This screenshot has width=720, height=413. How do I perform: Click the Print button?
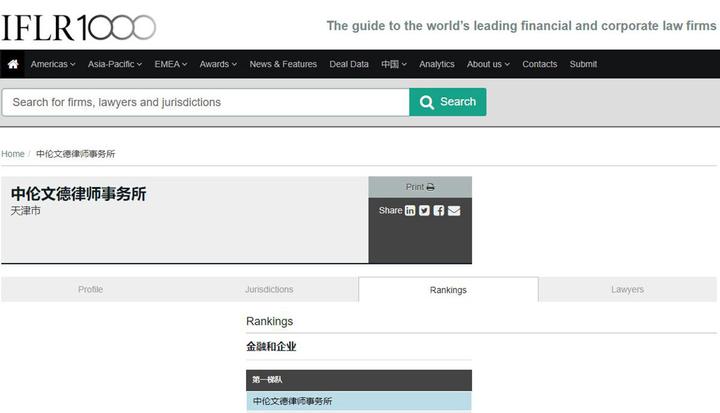tap(420, 187)
